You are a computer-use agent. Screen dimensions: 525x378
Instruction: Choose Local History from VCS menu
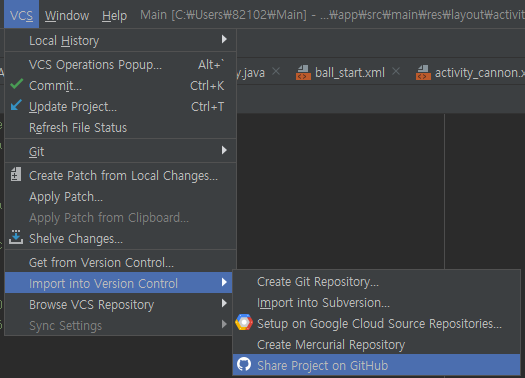click(121, 41)
